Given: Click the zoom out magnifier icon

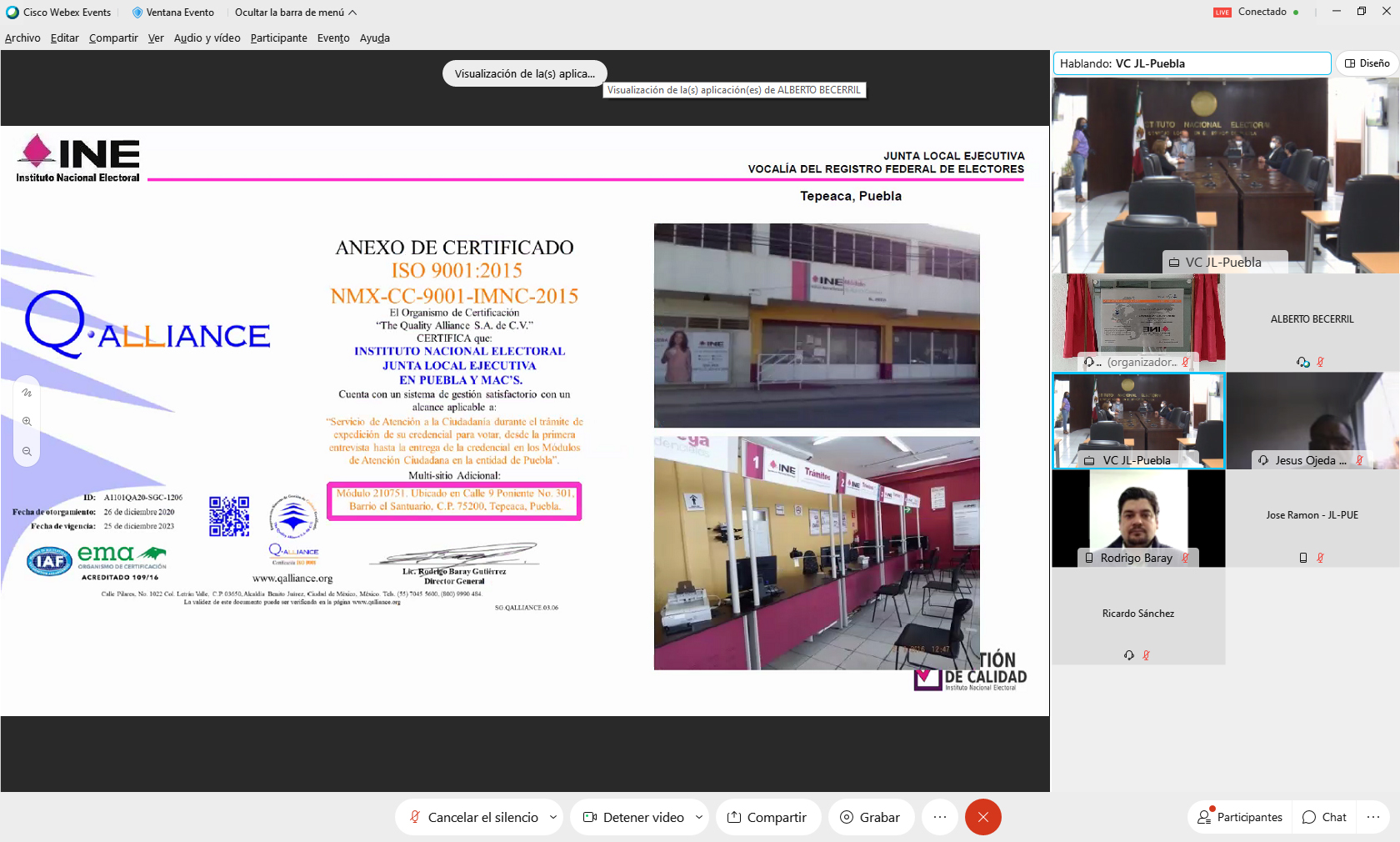Looking at the screenshot, I should 27,451.
